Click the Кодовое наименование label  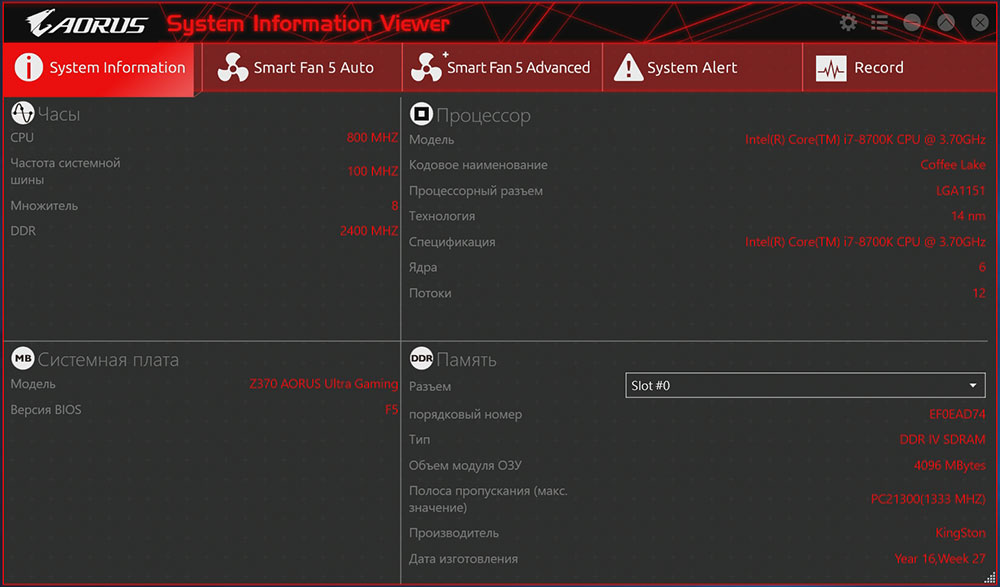[x=478, y=165]
